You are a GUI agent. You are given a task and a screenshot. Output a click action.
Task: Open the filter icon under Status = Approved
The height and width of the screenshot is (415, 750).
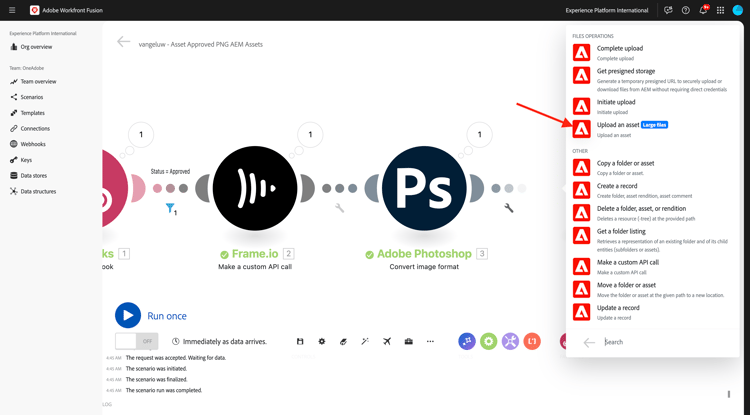[x=170, y=208]
